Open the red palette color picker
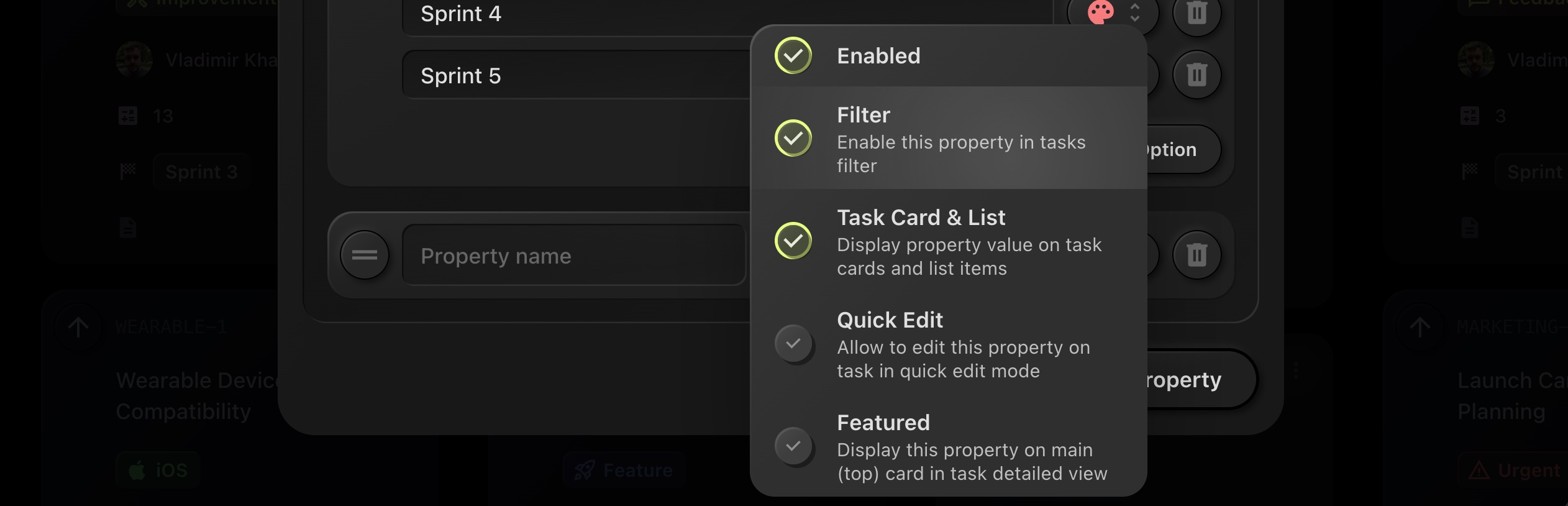 pyautogui.click(x=1101, y=12)
